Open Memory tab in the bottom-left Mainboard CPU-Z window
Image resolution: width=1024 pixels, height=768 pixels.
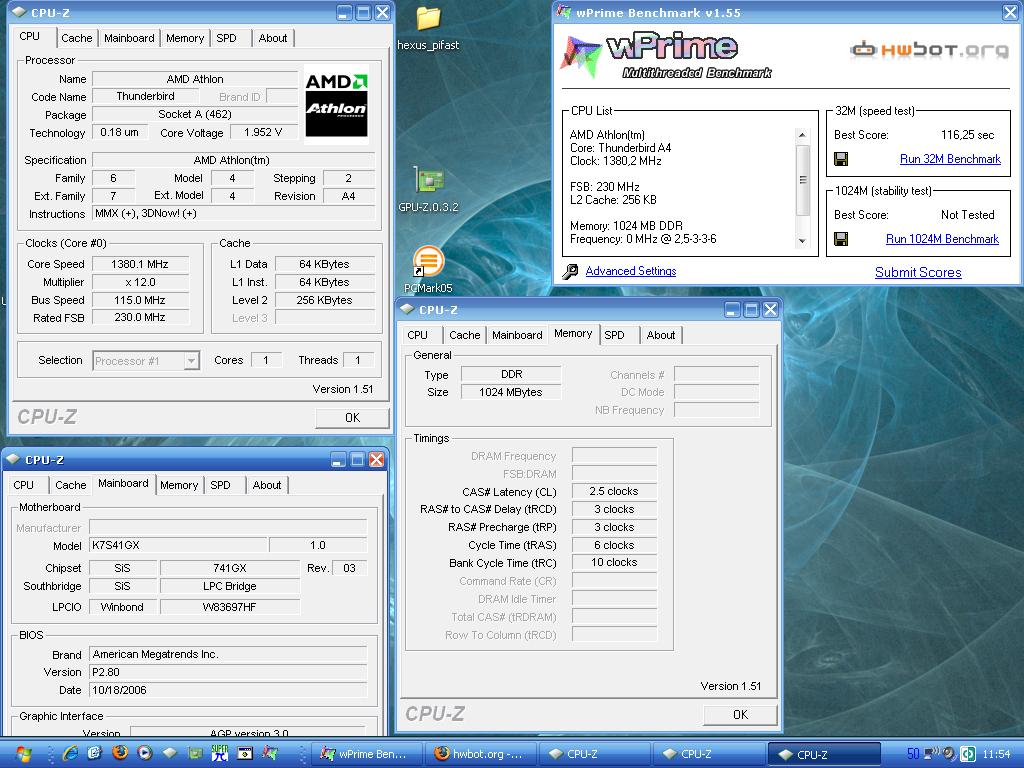point(179,485)
